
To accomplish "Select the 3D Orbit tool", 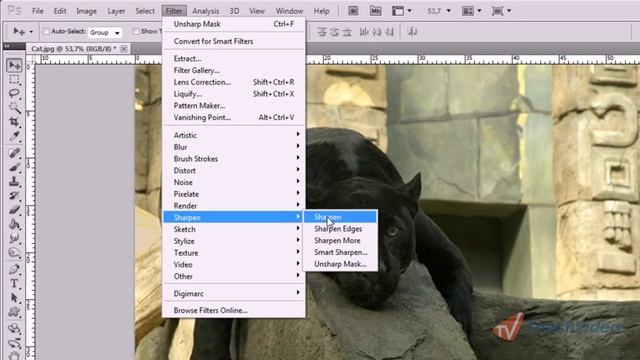I will click(x=14, y=343).
